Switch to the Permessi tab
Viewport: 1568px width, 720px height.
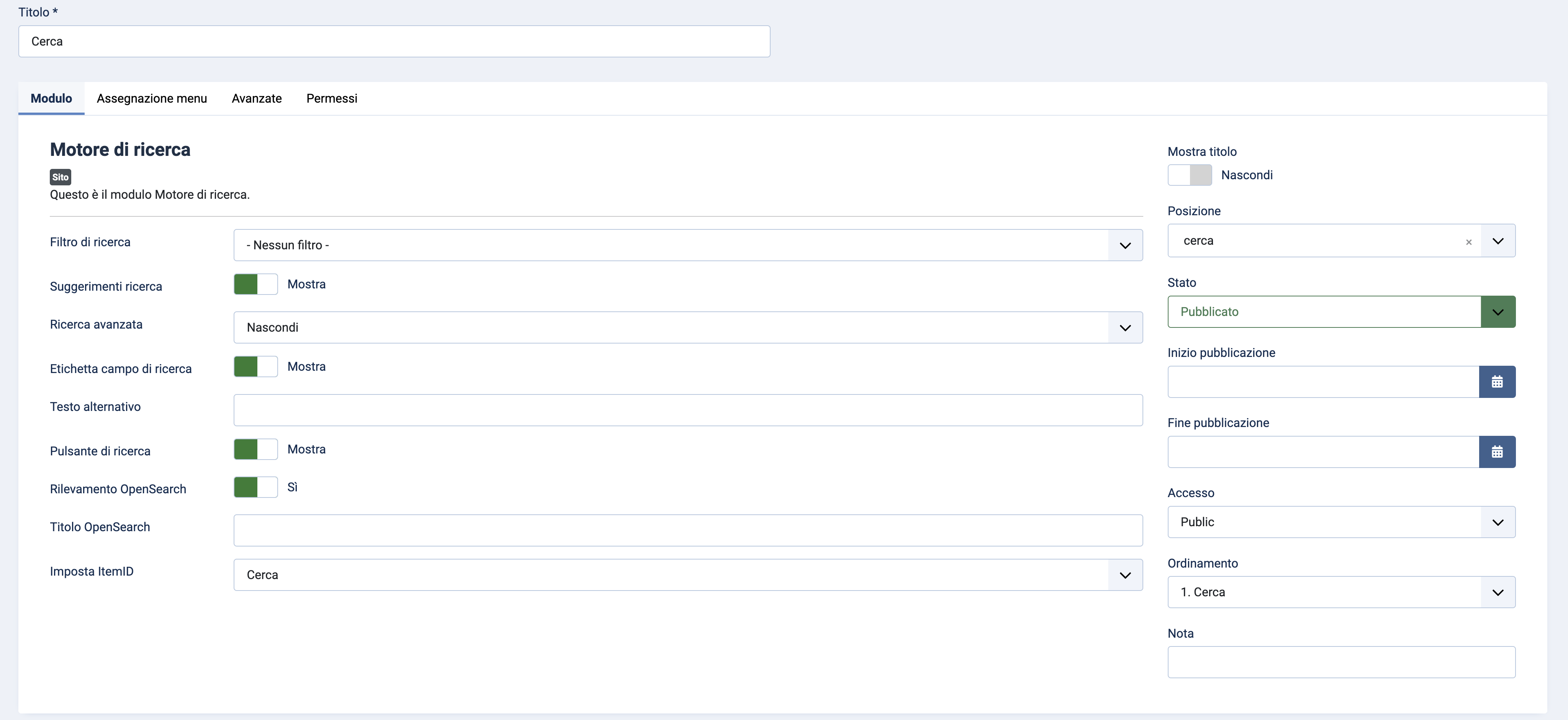(x=332, y=98)
